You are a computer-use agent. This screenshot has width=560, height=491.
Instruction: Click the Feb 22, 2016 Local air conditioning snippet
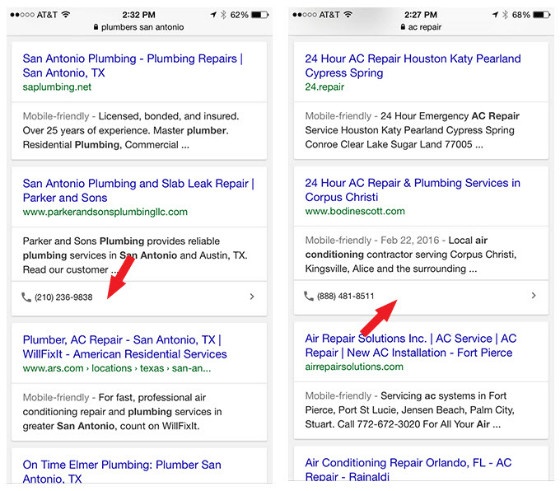click(411, 255)
